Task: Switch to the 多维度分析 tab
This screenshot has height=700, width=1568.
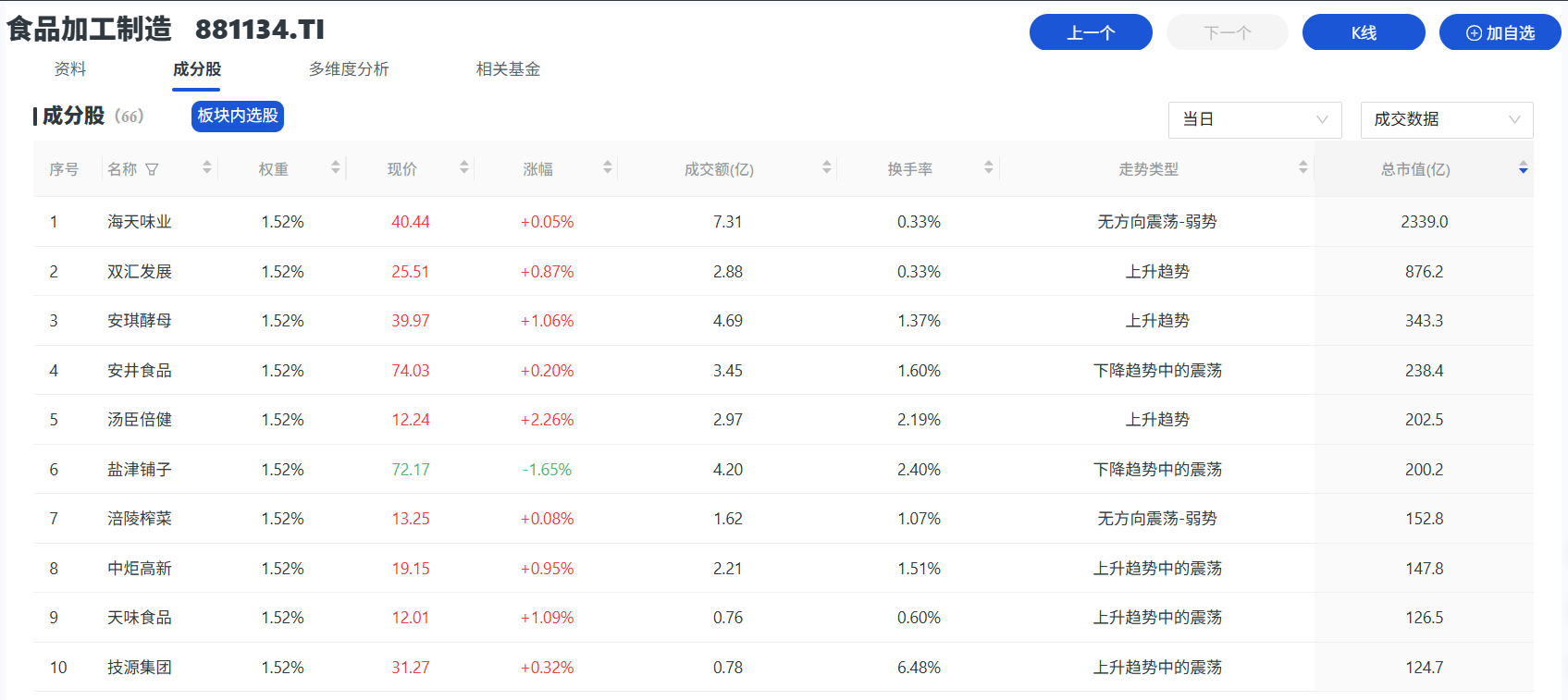Action: point(349,69)
